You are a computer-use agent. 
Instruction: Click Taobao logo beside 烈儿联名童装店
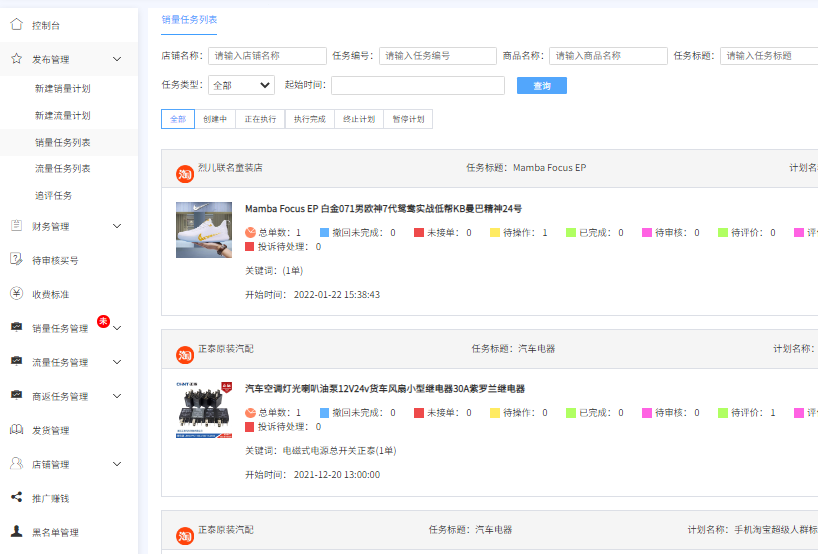click(x=185, y=174)
